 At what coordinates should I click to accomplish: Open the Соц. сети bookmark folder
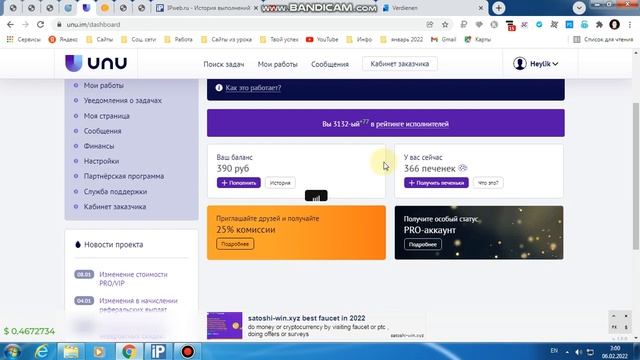click(x=138, y=40)
